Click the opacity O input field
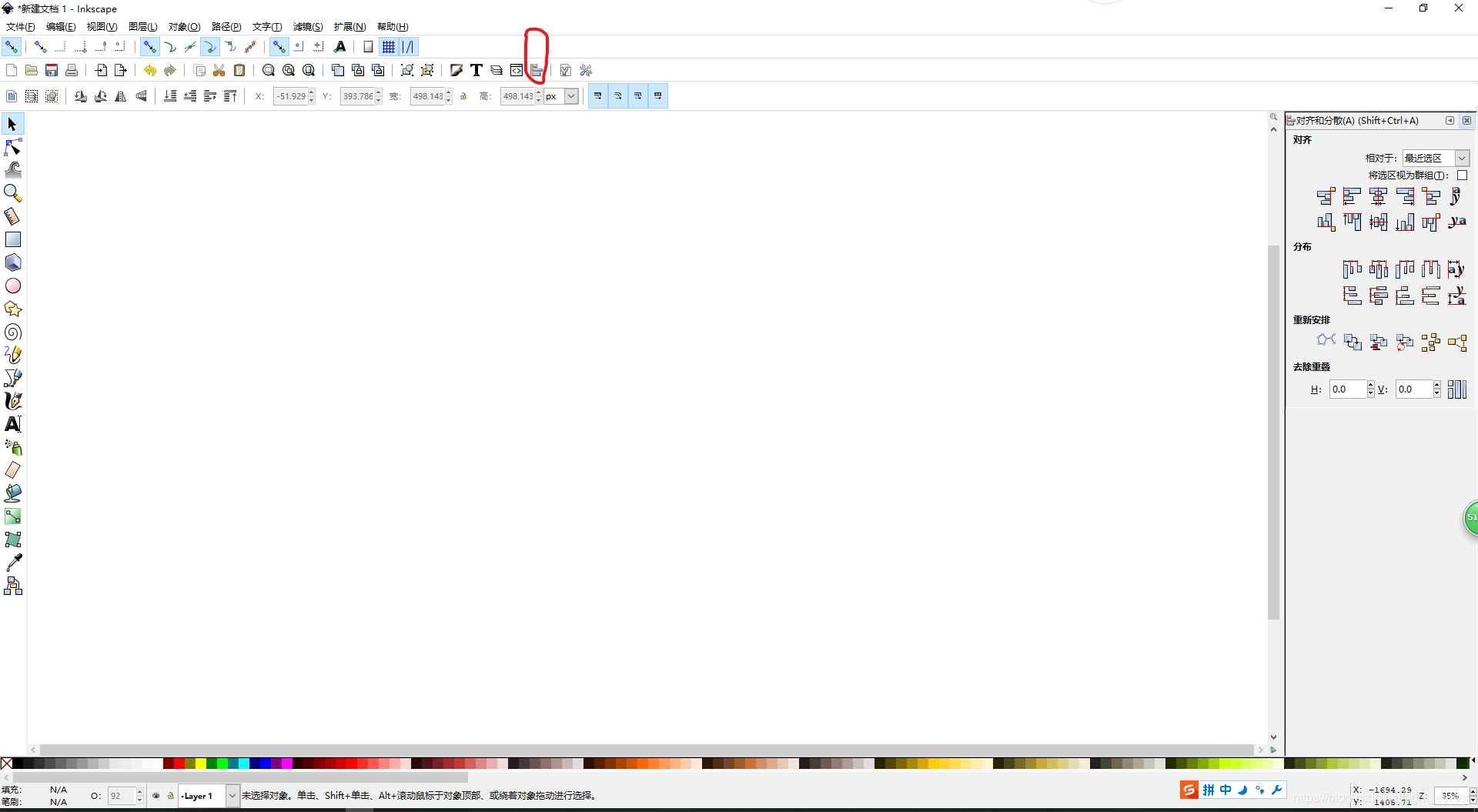Screen dimensions: 1478x812 click(122, 796)
